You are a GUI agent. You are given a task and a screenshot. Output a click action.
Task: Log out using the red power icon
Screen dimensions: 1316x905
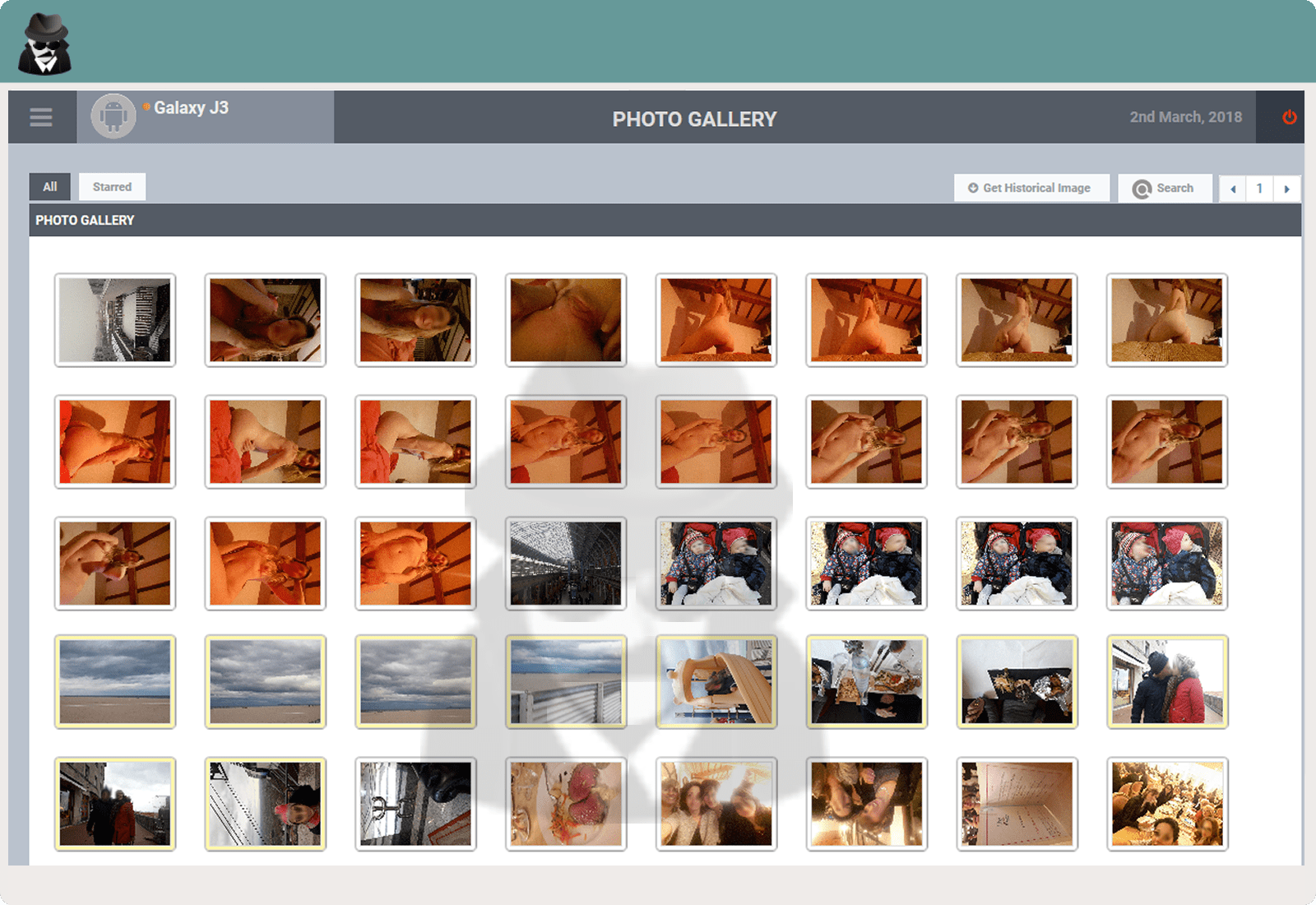[x=1290, y=117]
